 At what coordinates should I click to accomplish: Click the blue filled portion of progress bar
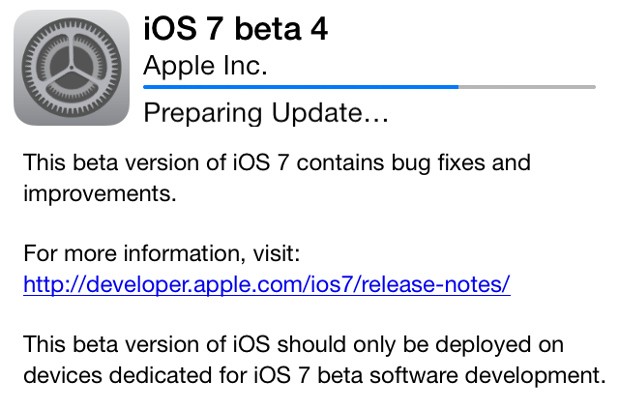coord(300,87)
